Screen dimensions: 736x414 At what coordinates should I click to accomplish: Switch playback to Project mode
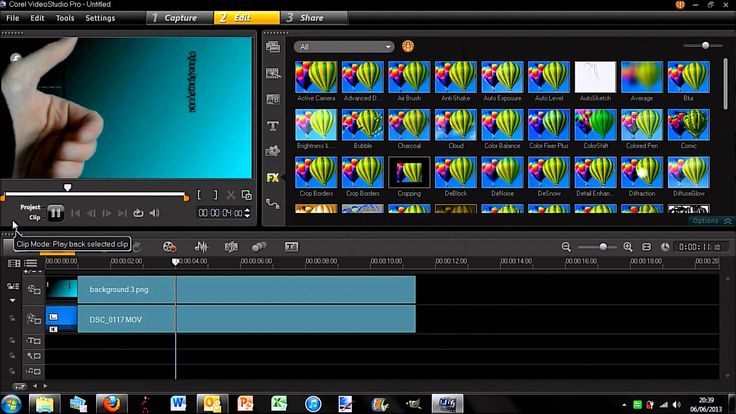pyautogui.click(x=30, y=207)
